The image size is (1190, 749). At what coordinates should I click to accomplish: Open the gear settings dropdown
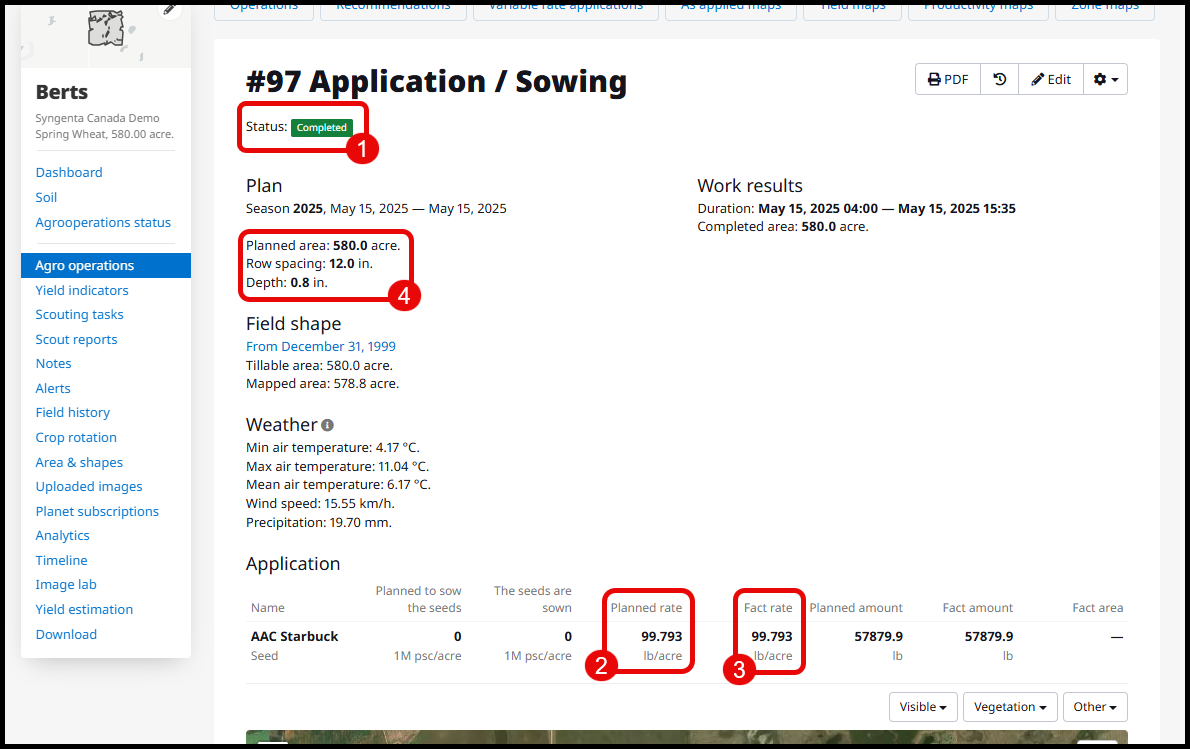(x=1105, y=80)
